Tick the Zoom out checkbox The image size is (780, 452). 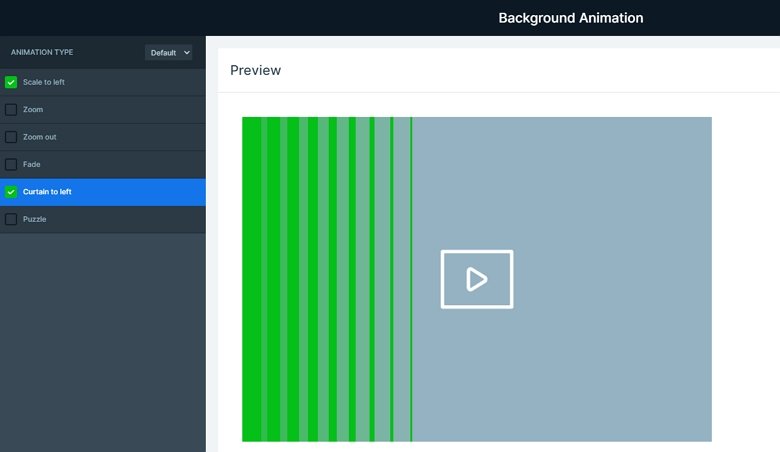pos(11,137)
